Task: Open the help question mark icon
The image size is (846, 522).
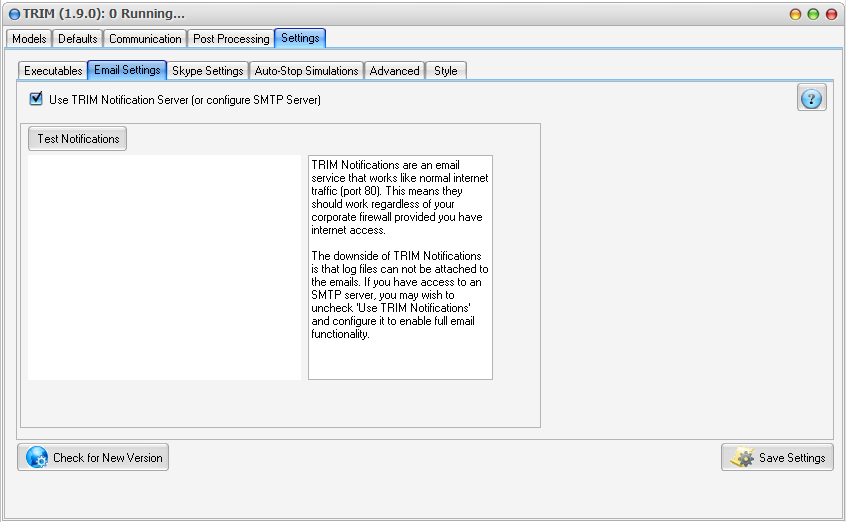Action: 811,98
